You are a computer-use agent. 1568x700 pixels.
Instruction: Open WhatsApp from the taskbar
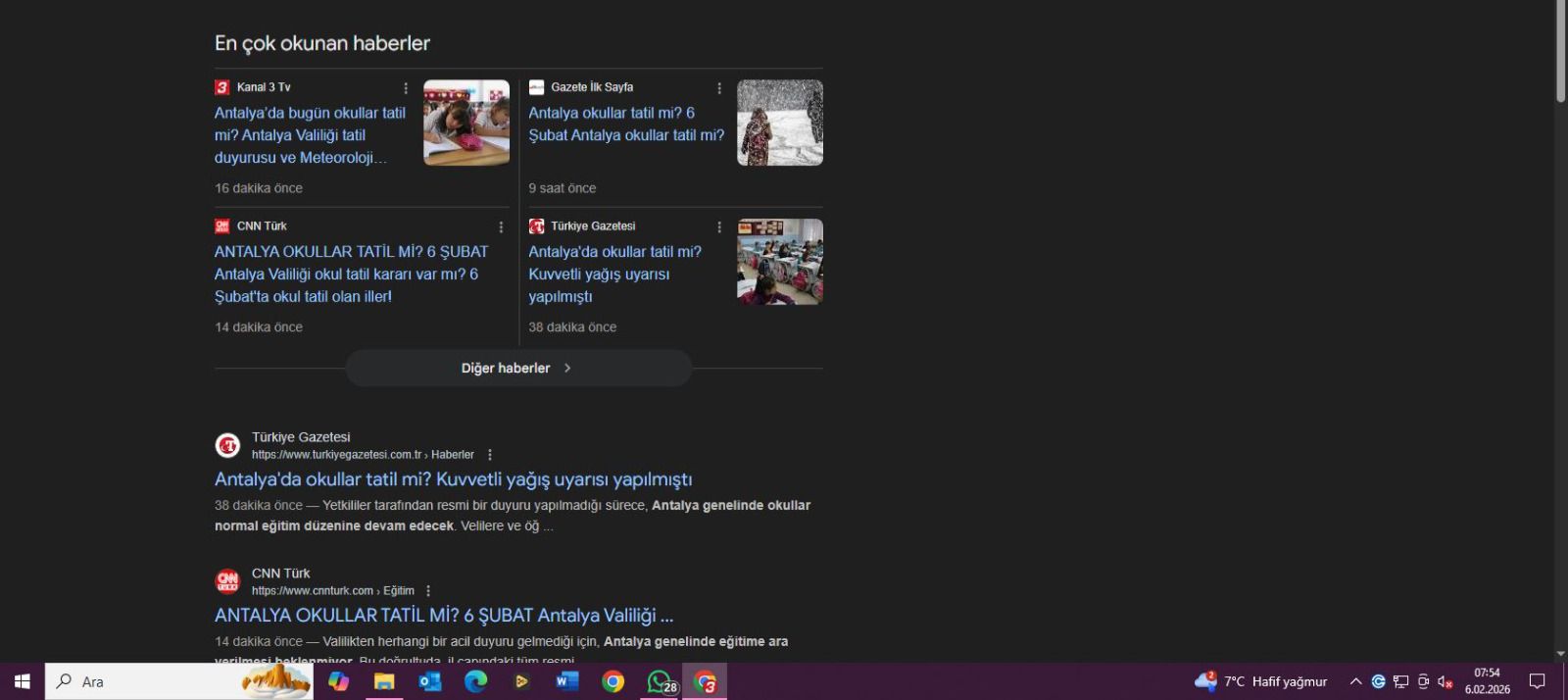[661, 681]
